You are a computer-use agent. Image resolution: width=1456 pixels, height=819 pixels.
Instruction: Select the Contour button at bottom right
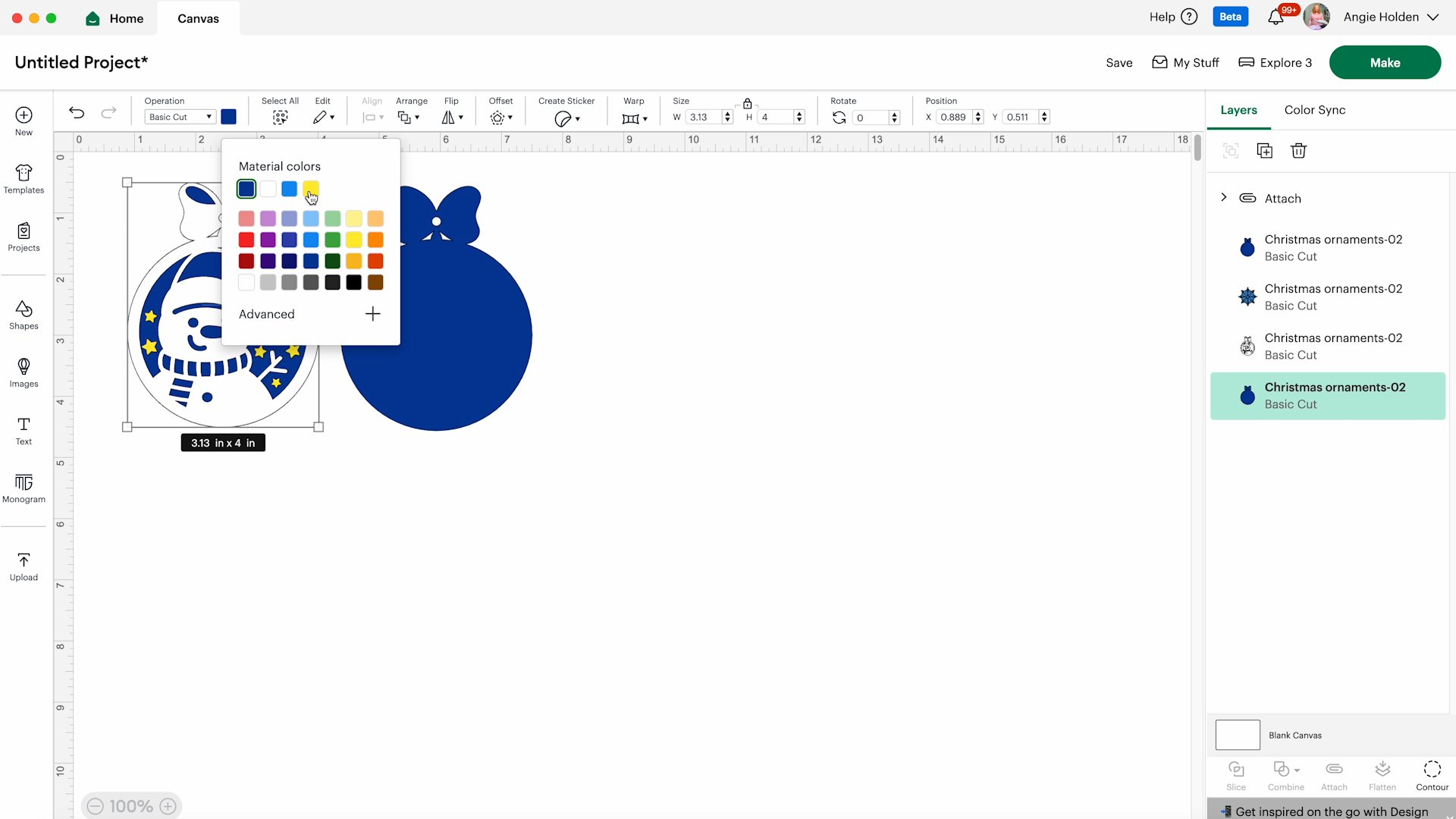1432,775
